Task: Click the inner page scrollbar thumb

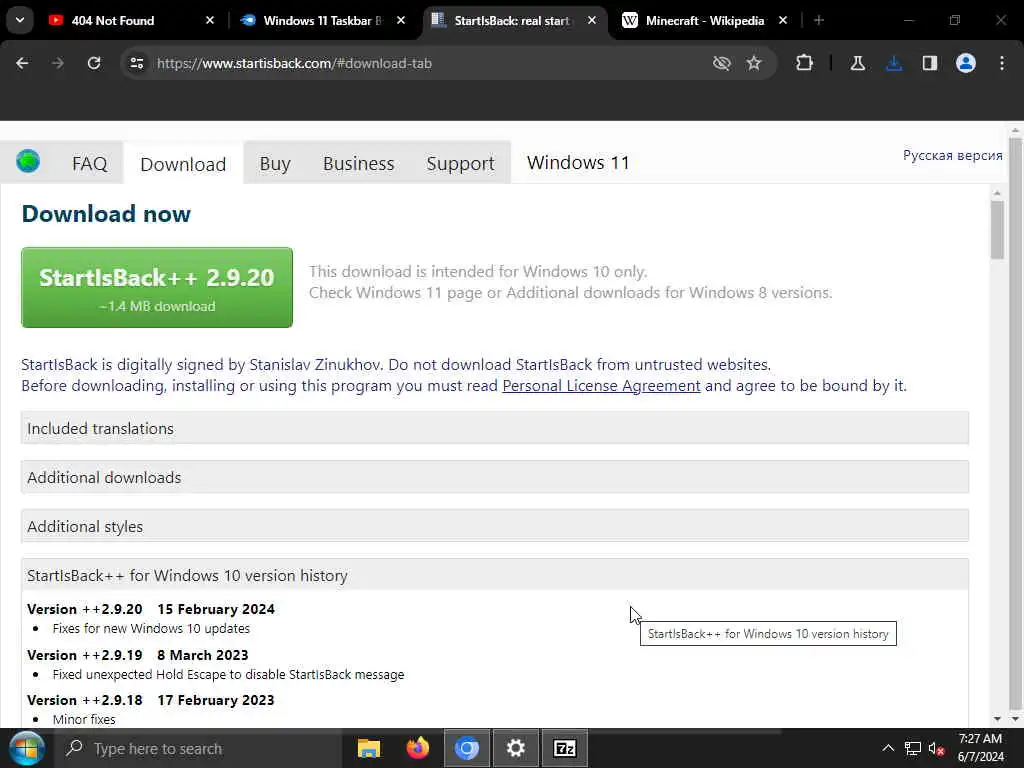Action: 997,230
